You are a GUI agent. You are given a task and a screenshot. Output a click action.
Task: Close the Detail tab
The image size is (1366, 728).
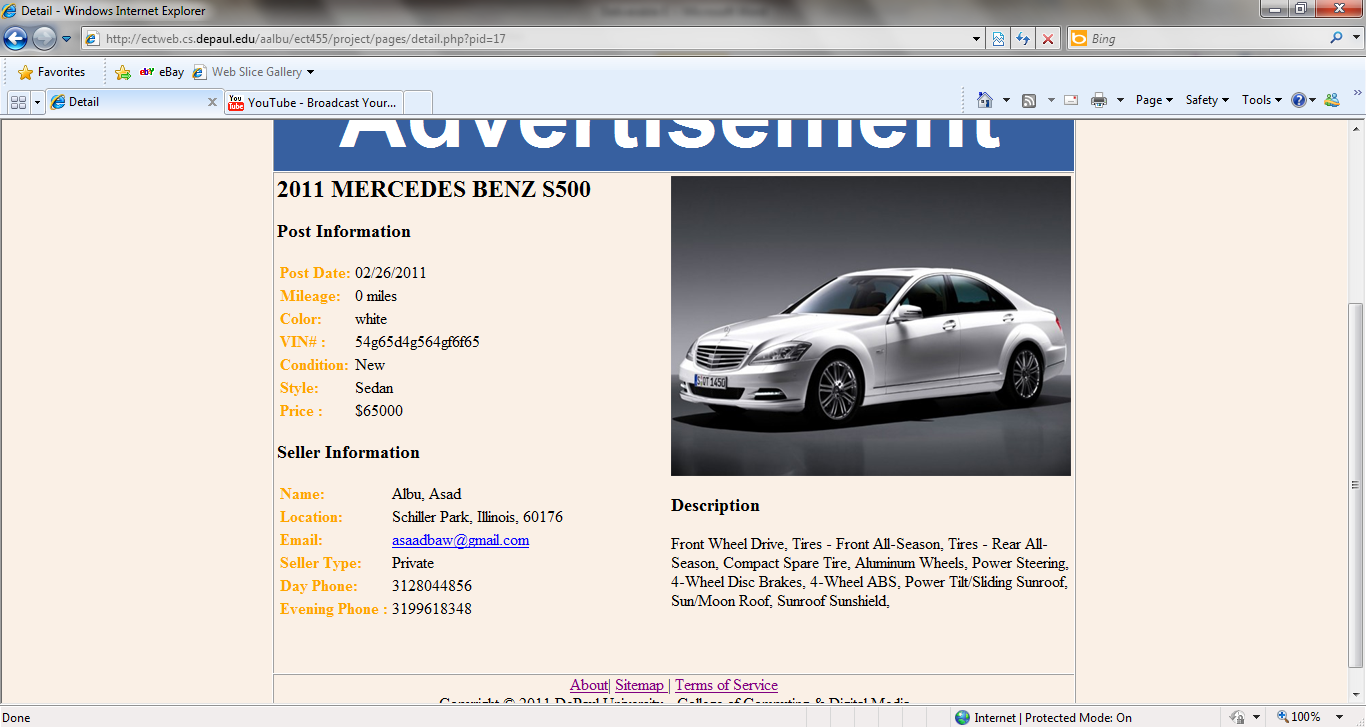coord(212,102)
